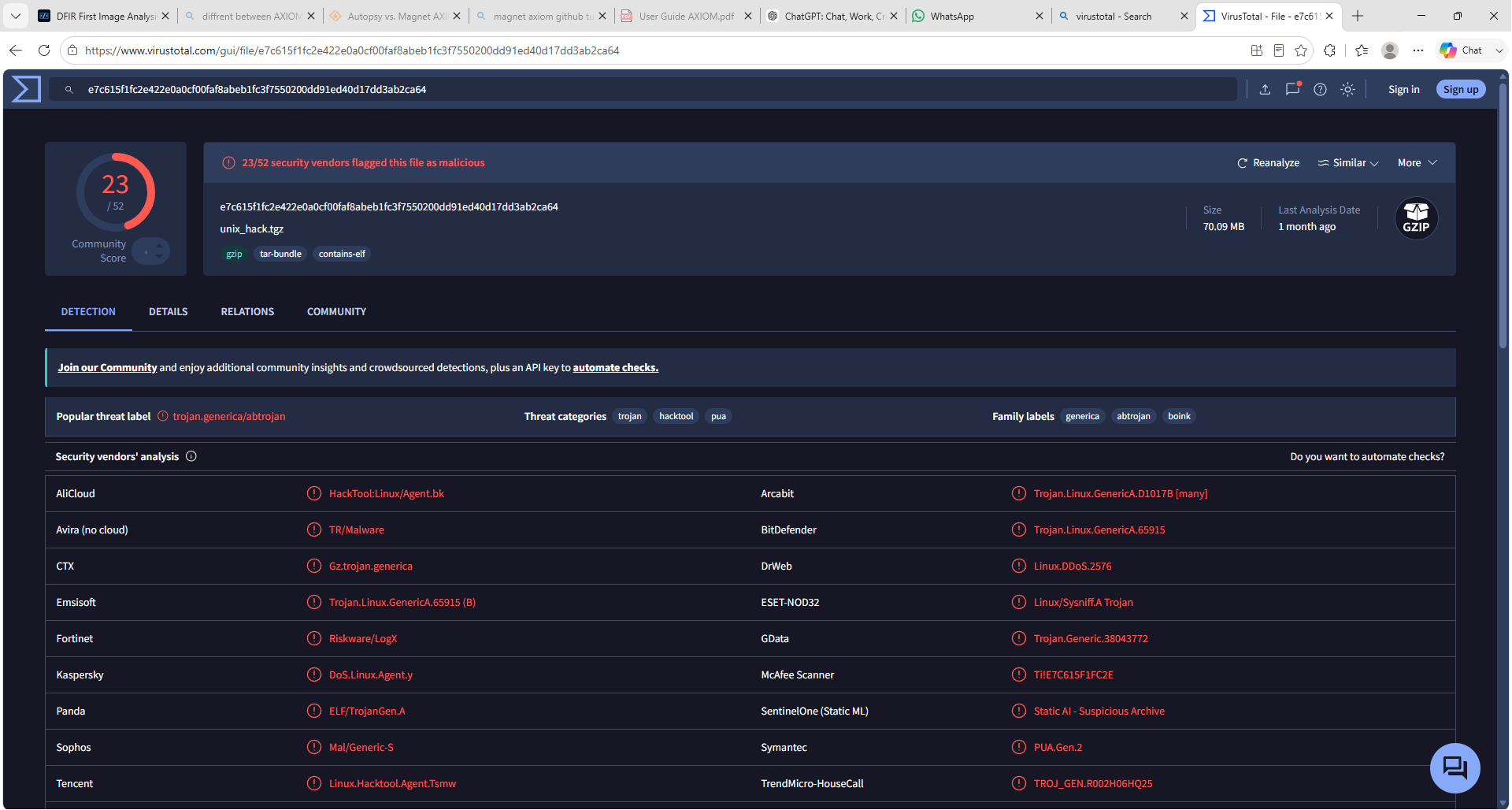This screenshot has width=1512, height=810.
Task: Open the tab actions menu arrow
Action: pos(15,16)
